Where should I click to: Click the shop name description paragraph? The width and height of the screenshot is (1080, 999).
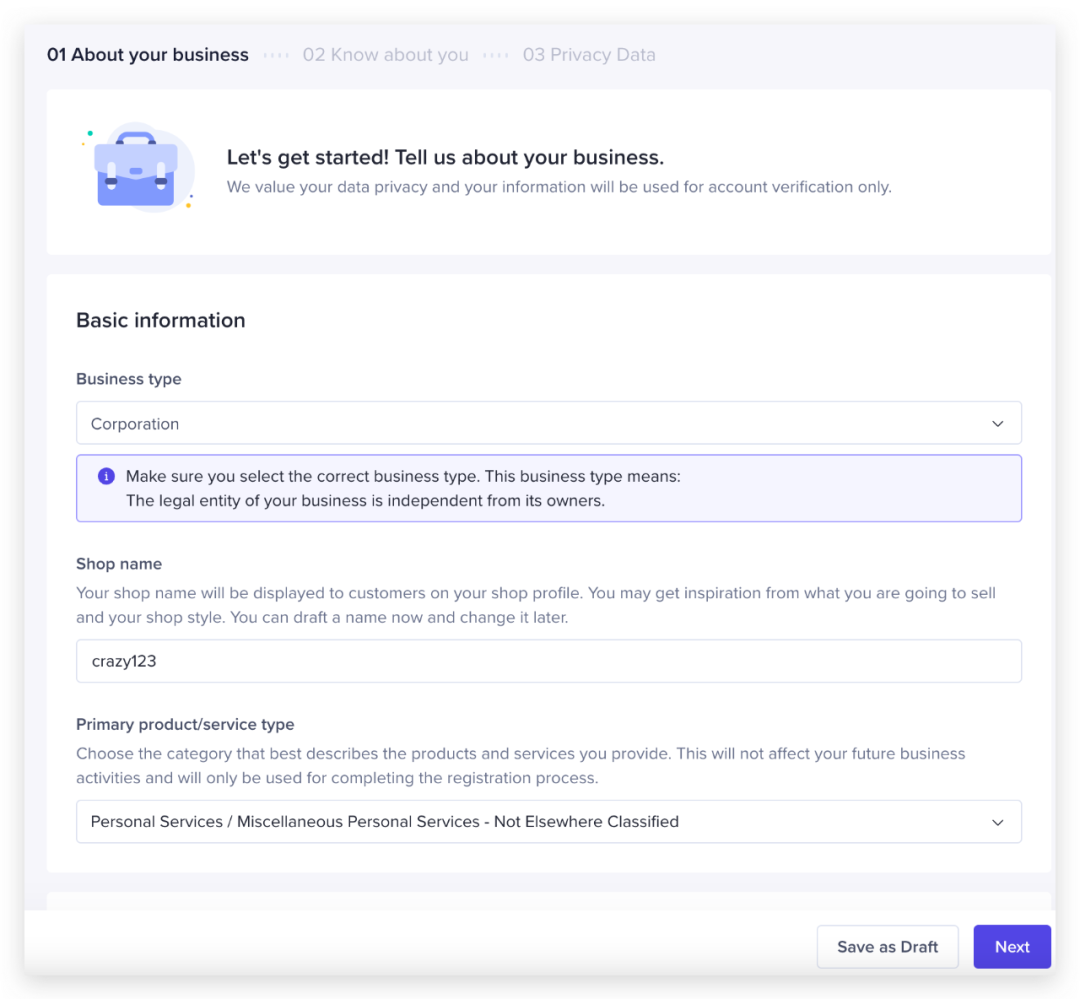(536, 605)
